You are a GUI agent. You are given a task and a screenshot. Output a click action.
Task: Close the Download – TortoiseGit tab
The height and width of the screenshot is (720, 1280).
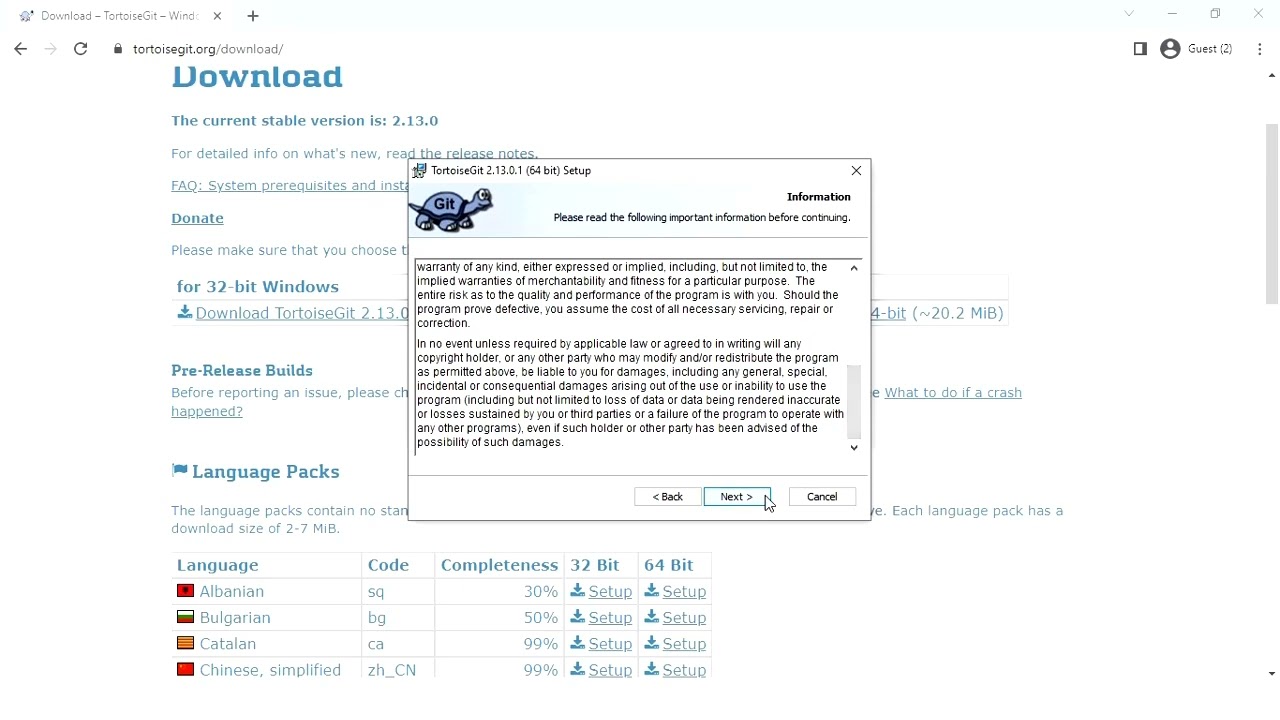click(217, 16)
